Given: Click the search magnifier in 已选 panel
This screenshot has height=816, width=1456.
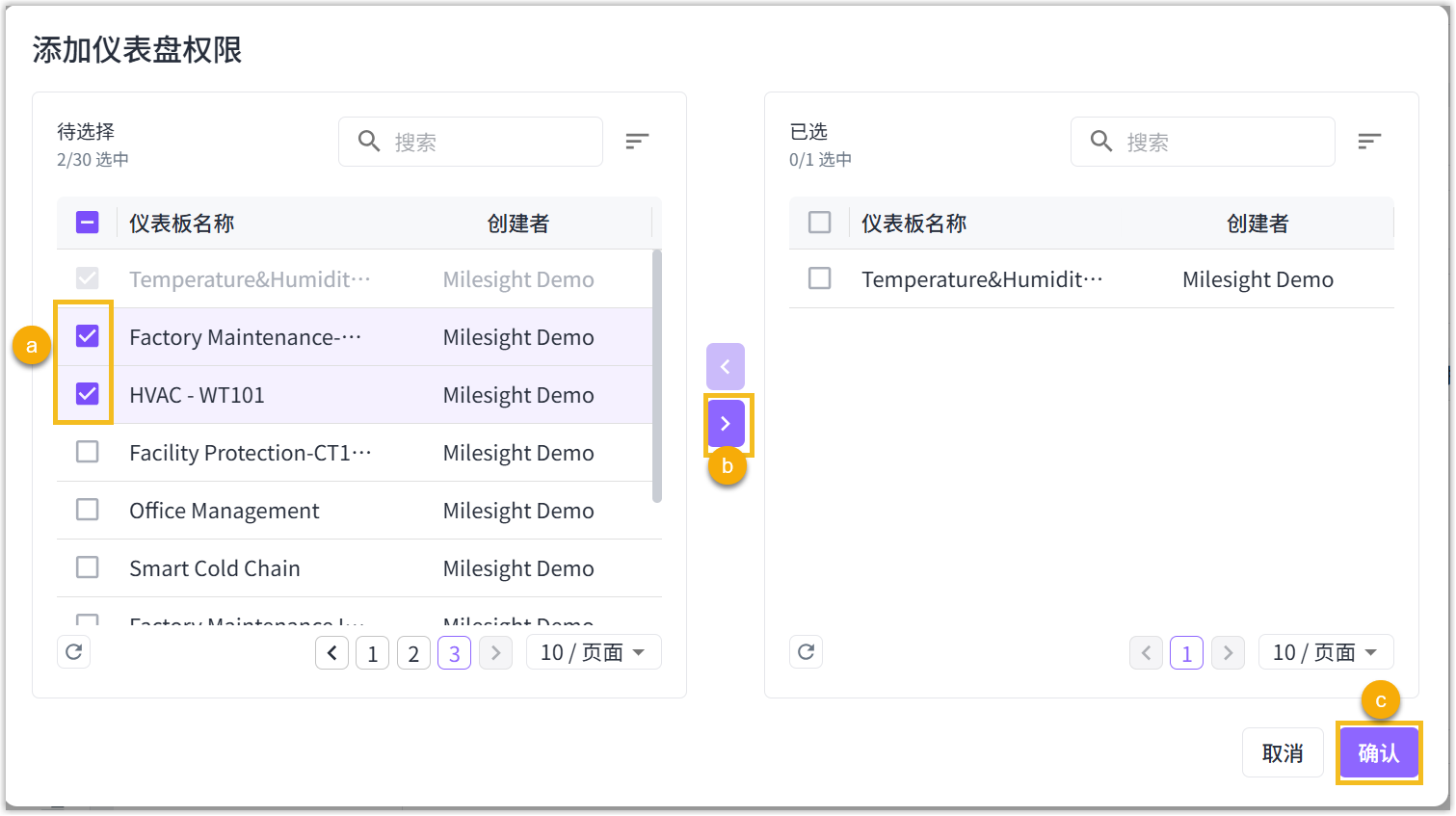Looking at the screenshot, I should pos(1100,142).
